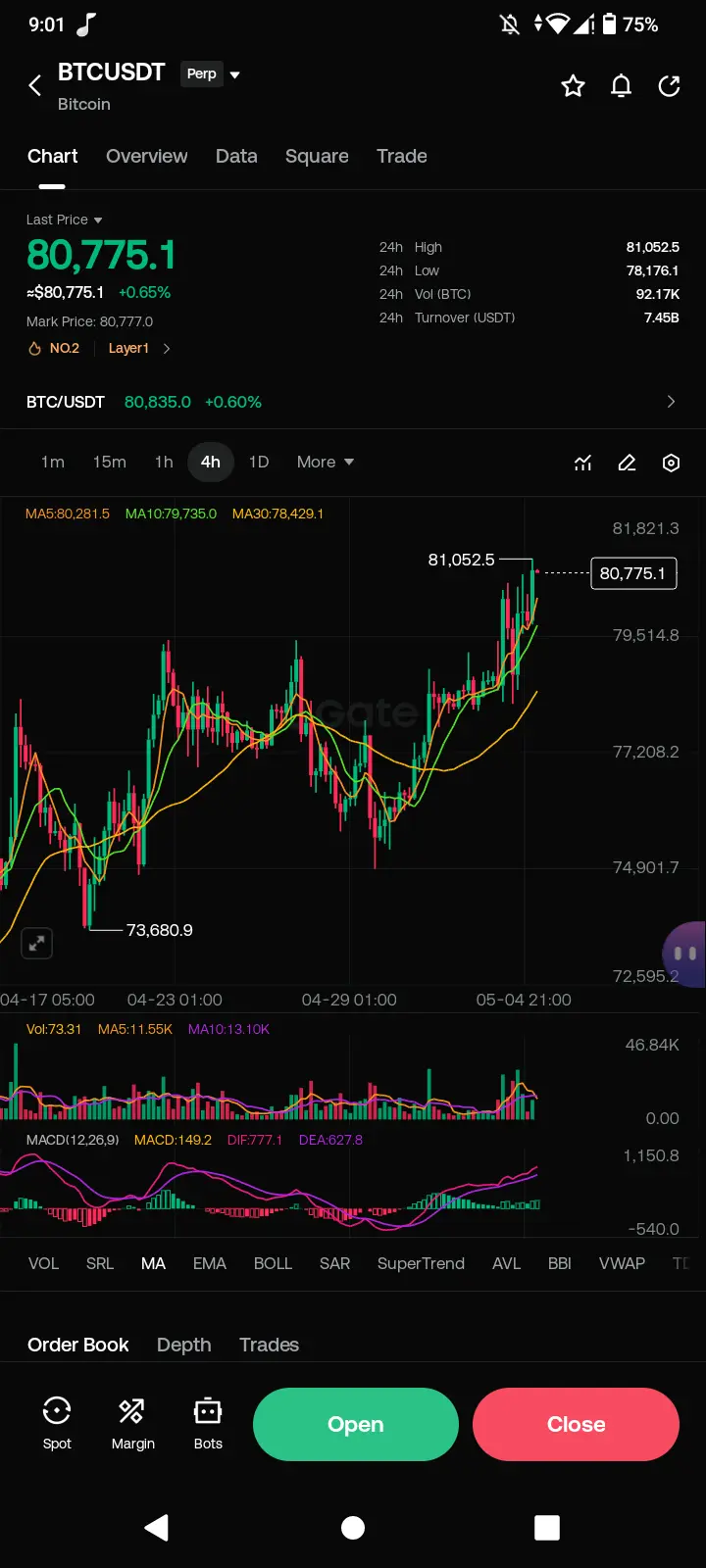Image resolution: width=706 pixels, height=1568 pixels.
Task: Expand chart to fullscreen
Action: click(x=37, y=943)
